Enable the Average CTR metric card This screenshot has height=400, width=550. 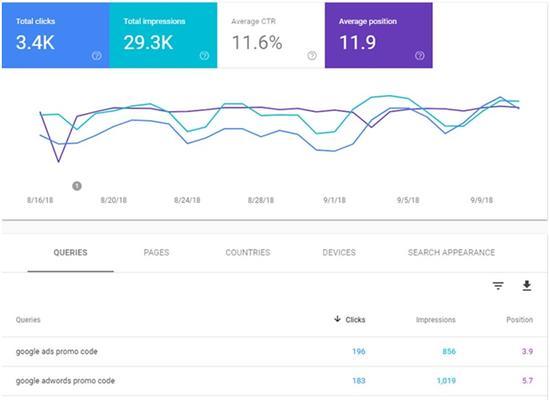271,35
